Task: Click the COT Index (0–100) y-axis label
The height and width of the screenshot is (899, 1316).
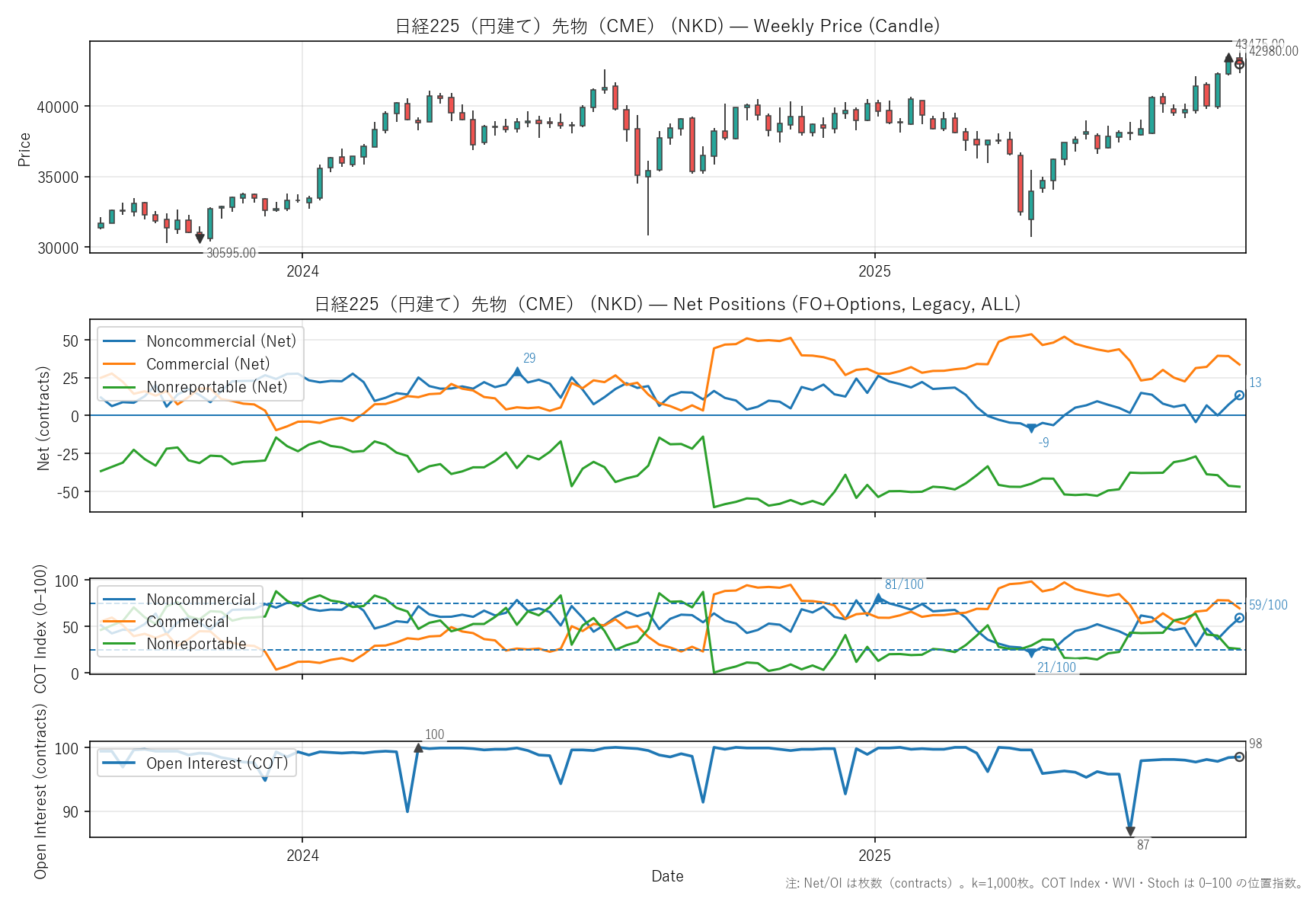Action: [x=40, y=629]
